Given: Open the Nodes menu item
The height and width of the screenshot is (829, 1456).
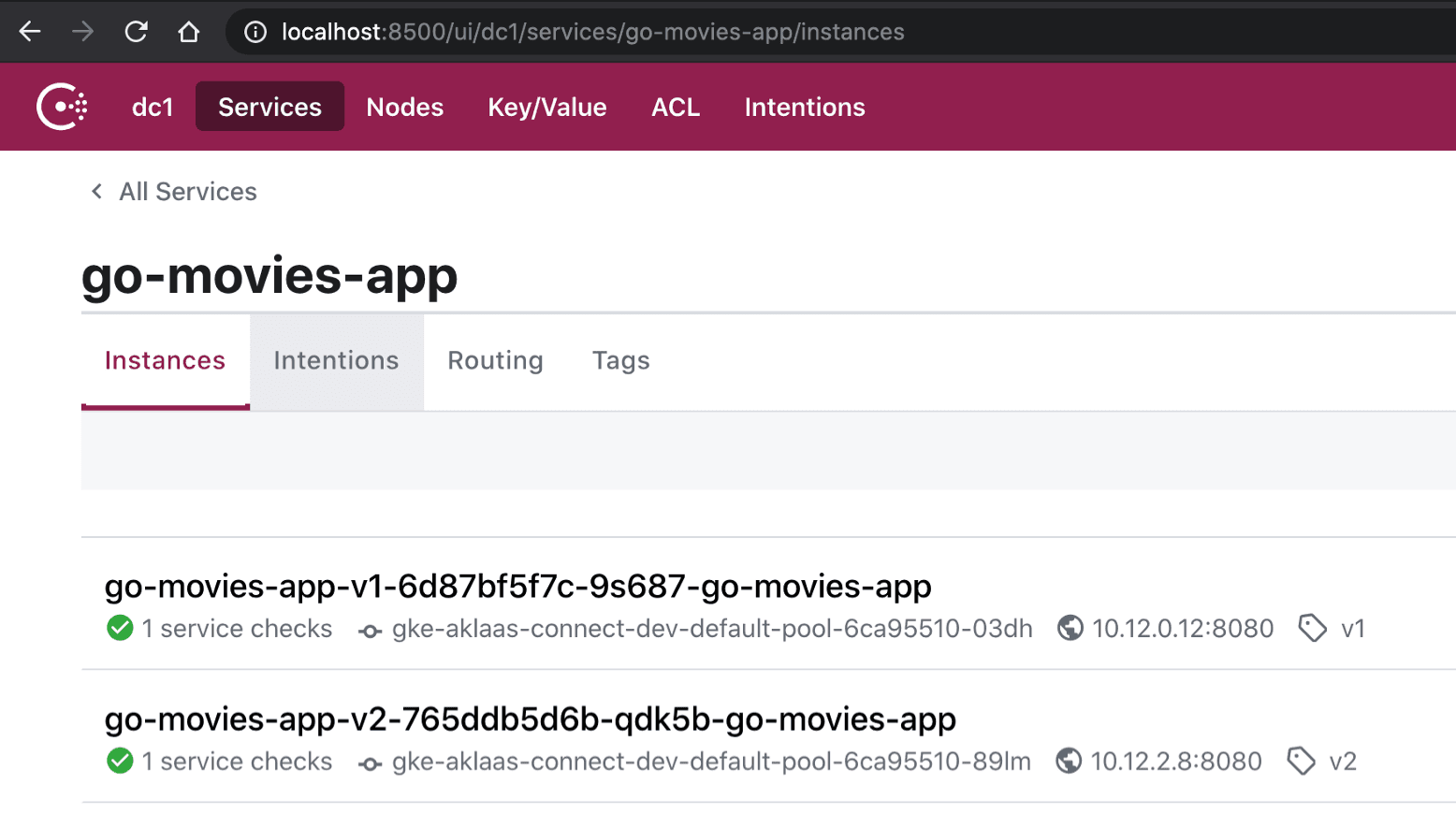Looking at the screenshot, I should click(404, 107).
